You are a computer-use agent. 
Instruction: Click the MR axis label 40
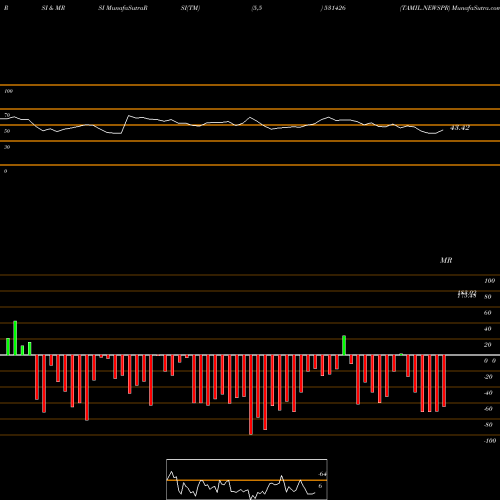488,329
